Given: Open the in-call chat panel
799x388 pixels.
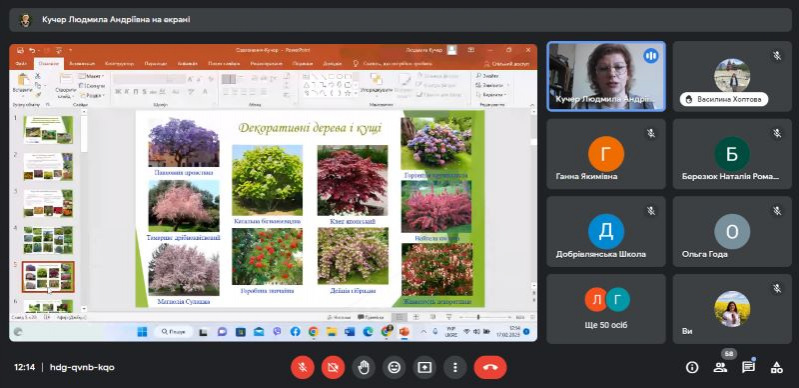Looking at the screenshot, I should [x=748, y=367].
